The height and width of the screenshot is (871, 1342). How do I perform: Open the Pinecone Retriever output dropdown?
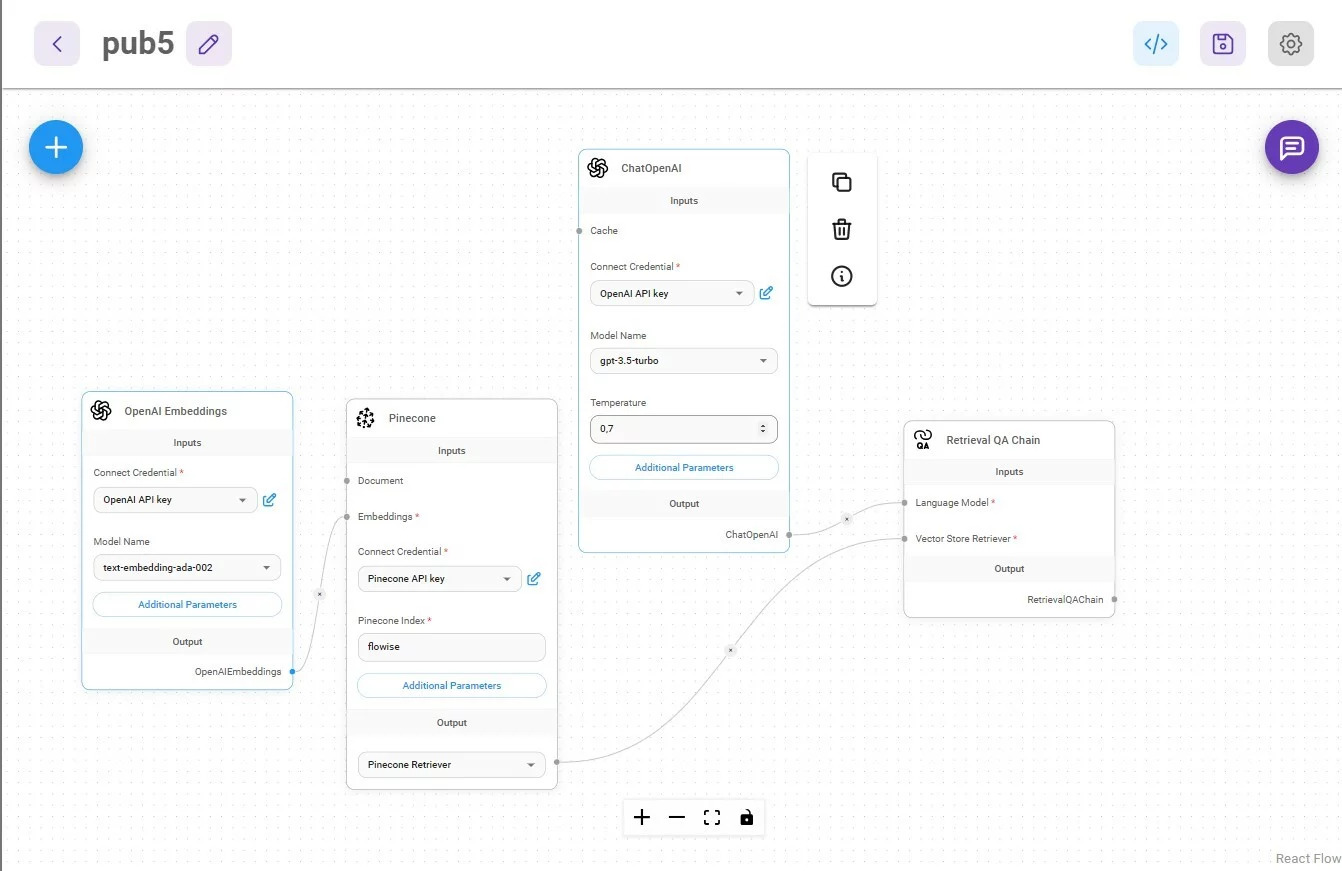point(452,765)
